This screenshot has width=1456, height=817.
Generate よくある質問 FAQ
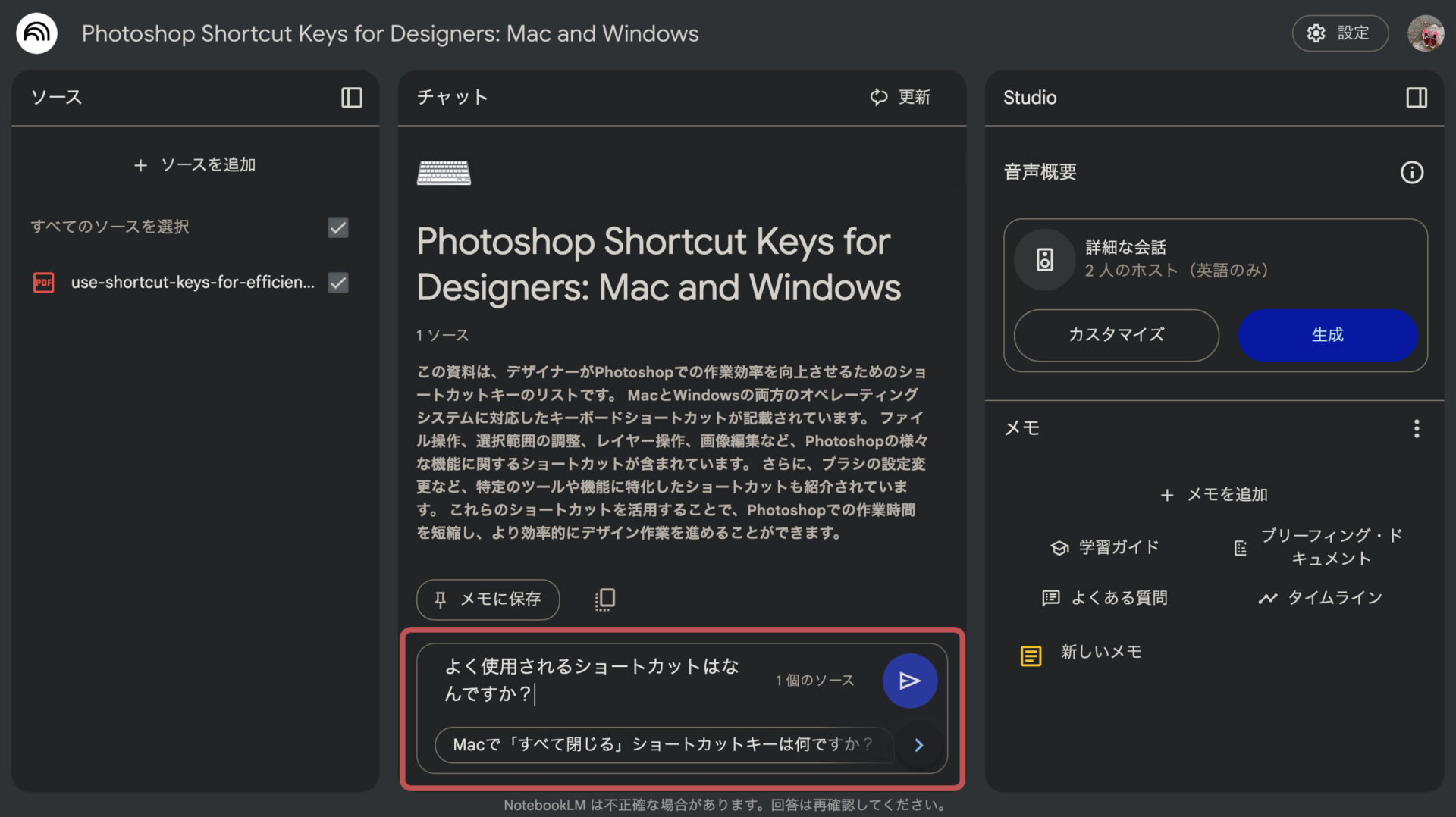click(x=1105, y=598)
